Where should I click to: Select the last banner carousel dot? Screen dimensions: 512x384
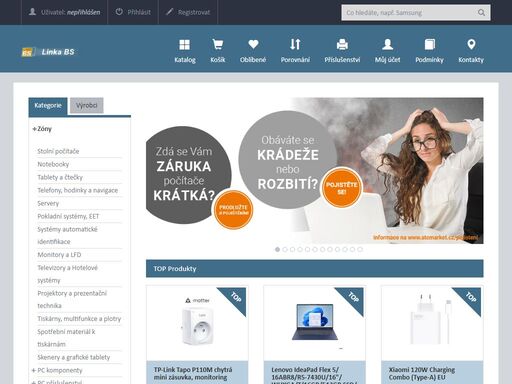pyautogui.click(x=360, y=249)
